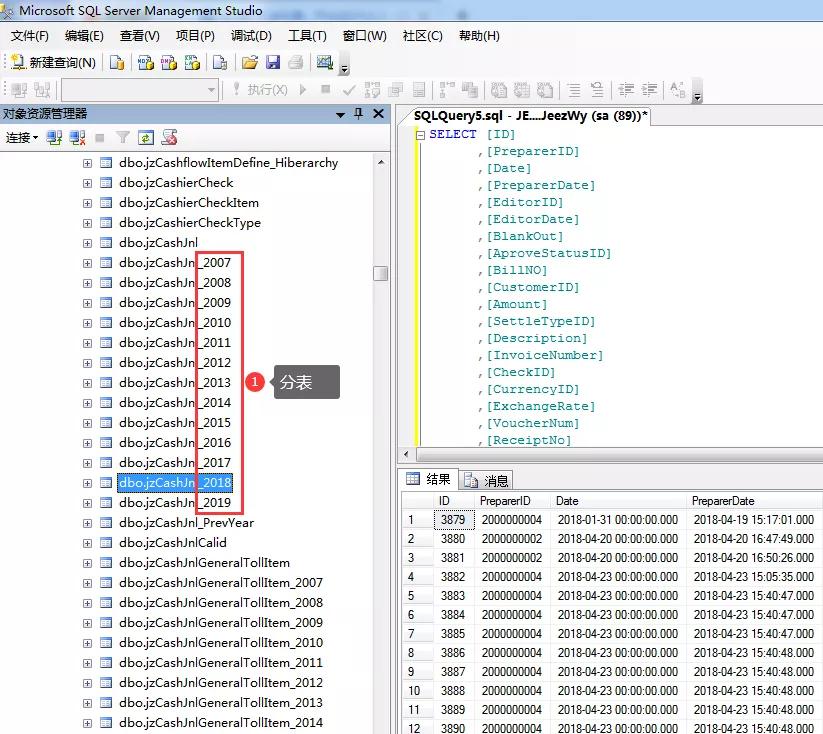This screenshot has width=823, height=734.
Task: Expand dbo.jzCashJnl_2018 table node
Action: (87, 483)
